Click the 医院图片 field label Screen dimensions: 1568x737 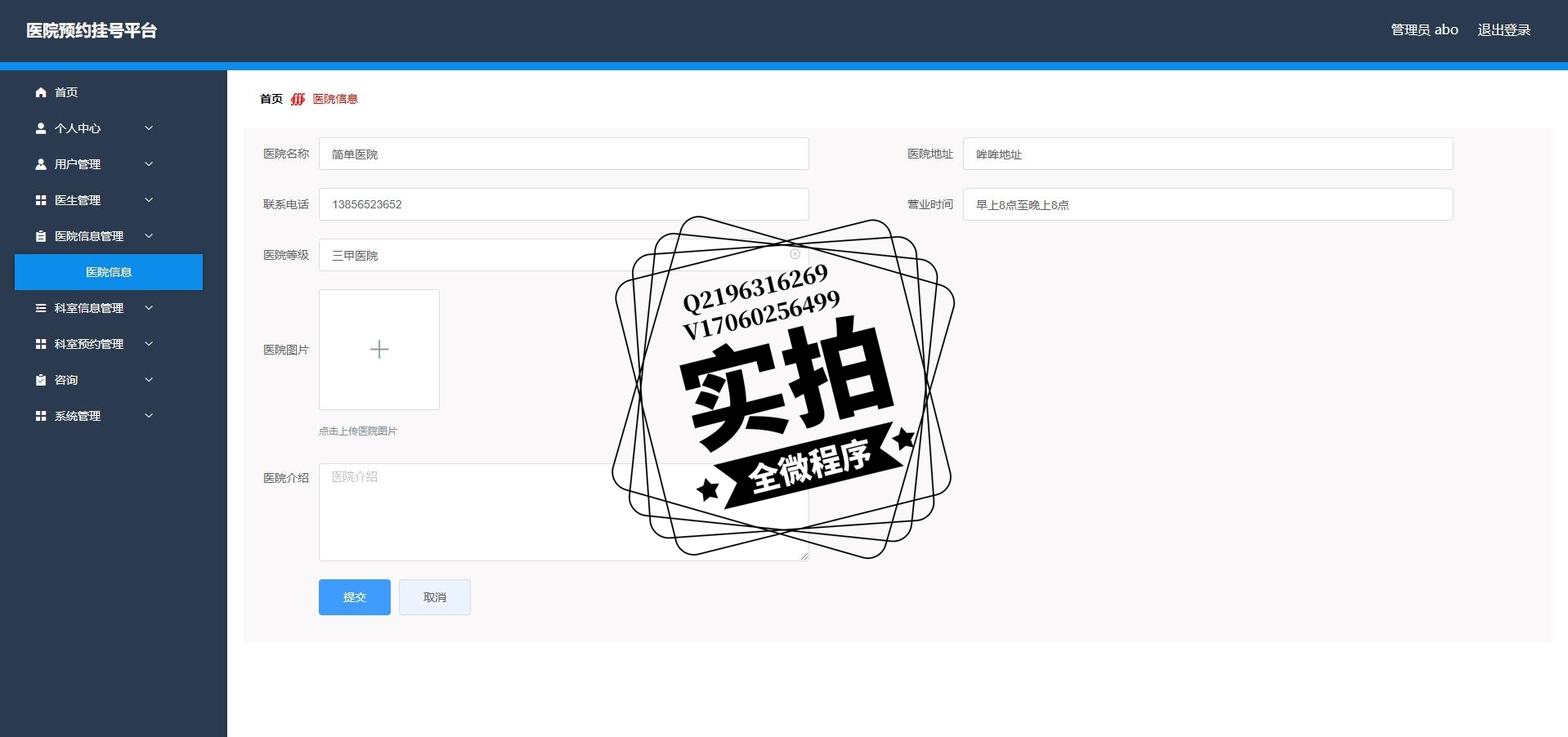pyautogui.click(x=286, y=350)
